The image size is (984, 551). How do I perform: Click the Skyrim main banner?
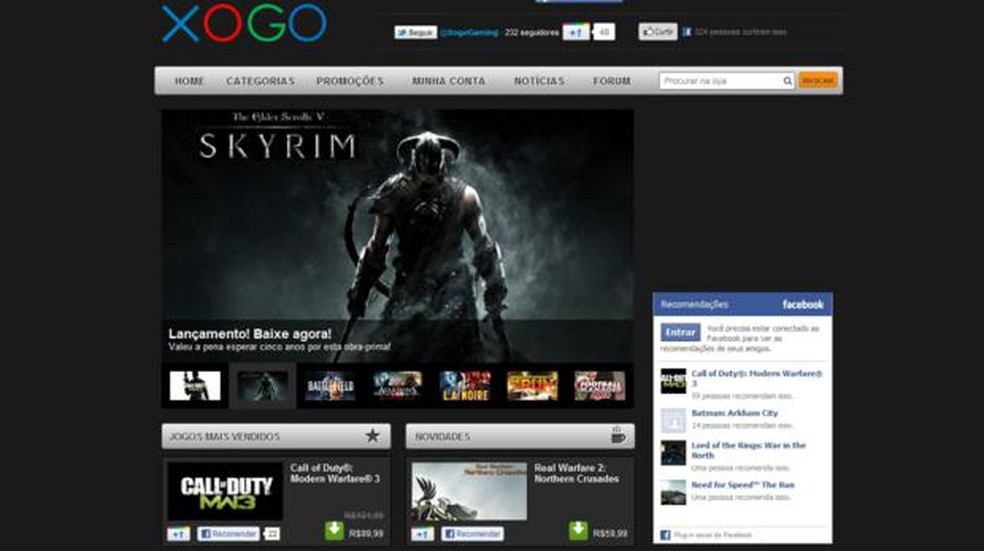397,235
